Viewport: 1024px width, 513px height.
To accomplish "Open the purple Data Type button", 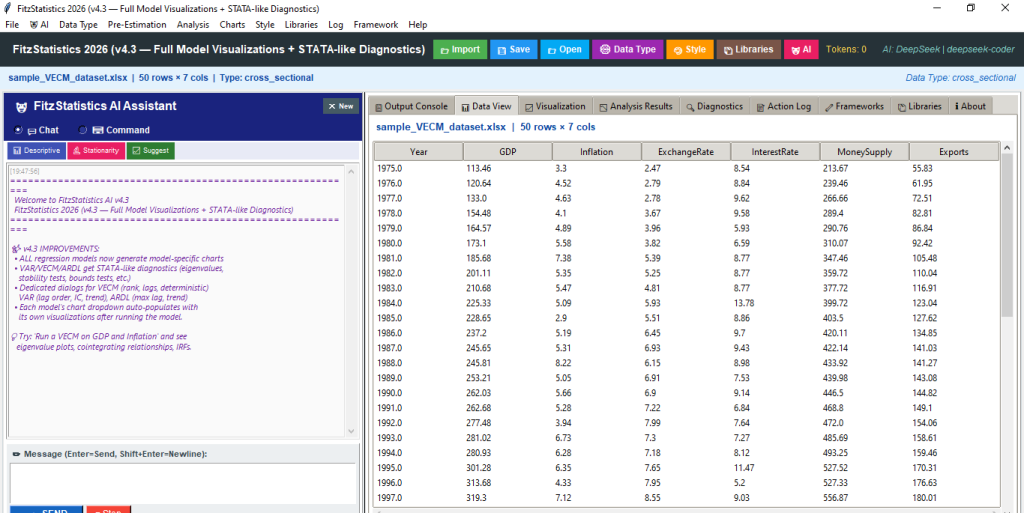I will (x=628, y=50).
